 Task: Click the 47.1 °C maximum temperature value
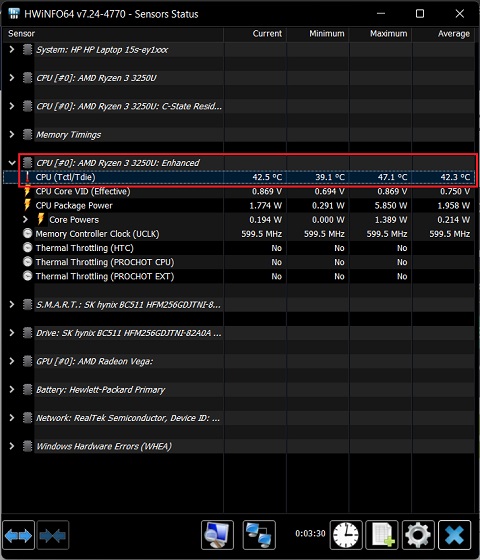click(392, 177)
